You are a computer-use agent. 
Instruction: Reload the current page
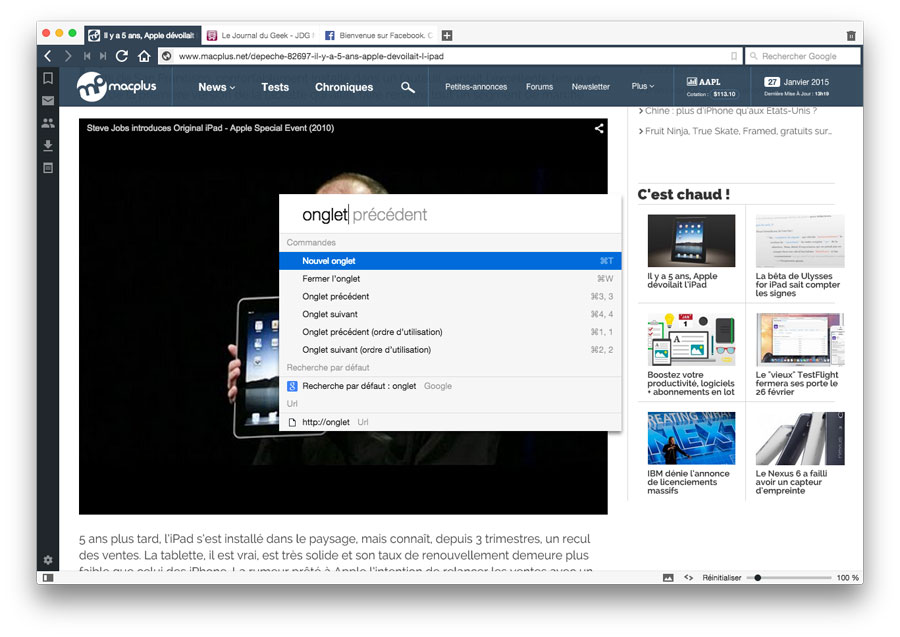point(122,56)
